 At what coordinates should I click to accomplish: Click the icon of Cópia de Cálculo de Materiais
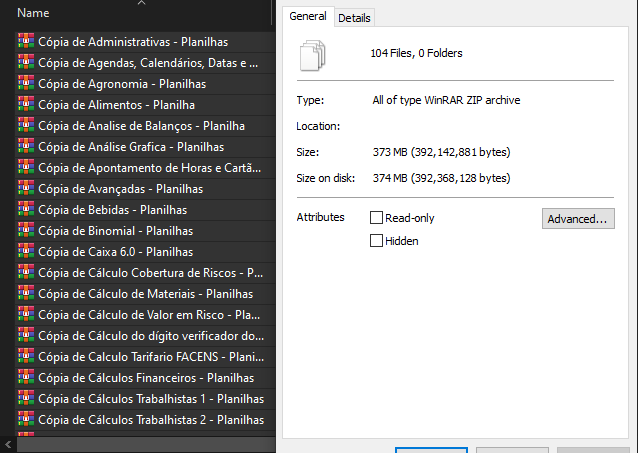pos(26,293)
